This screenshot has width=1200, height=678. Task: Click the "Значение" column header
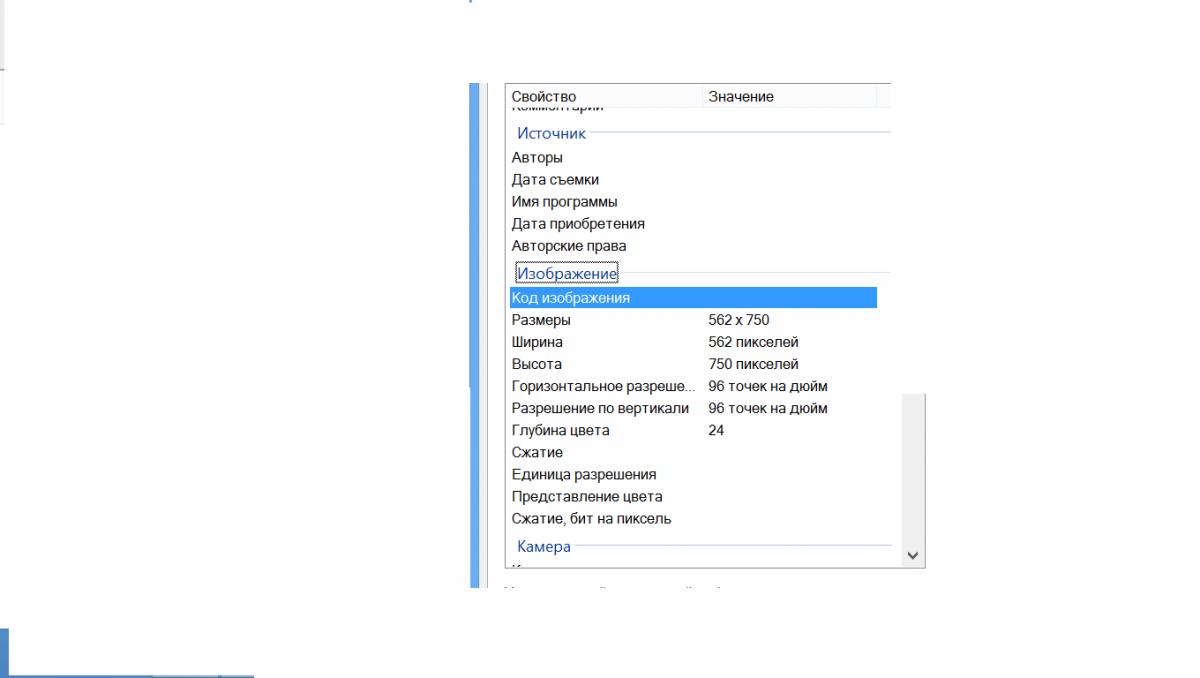[741, 97]
